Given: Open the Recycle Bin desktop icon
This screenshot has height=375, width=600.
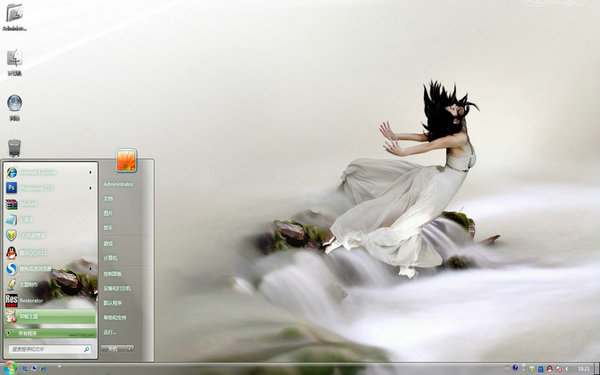Looking at the screenshot, I should [14, 148].
